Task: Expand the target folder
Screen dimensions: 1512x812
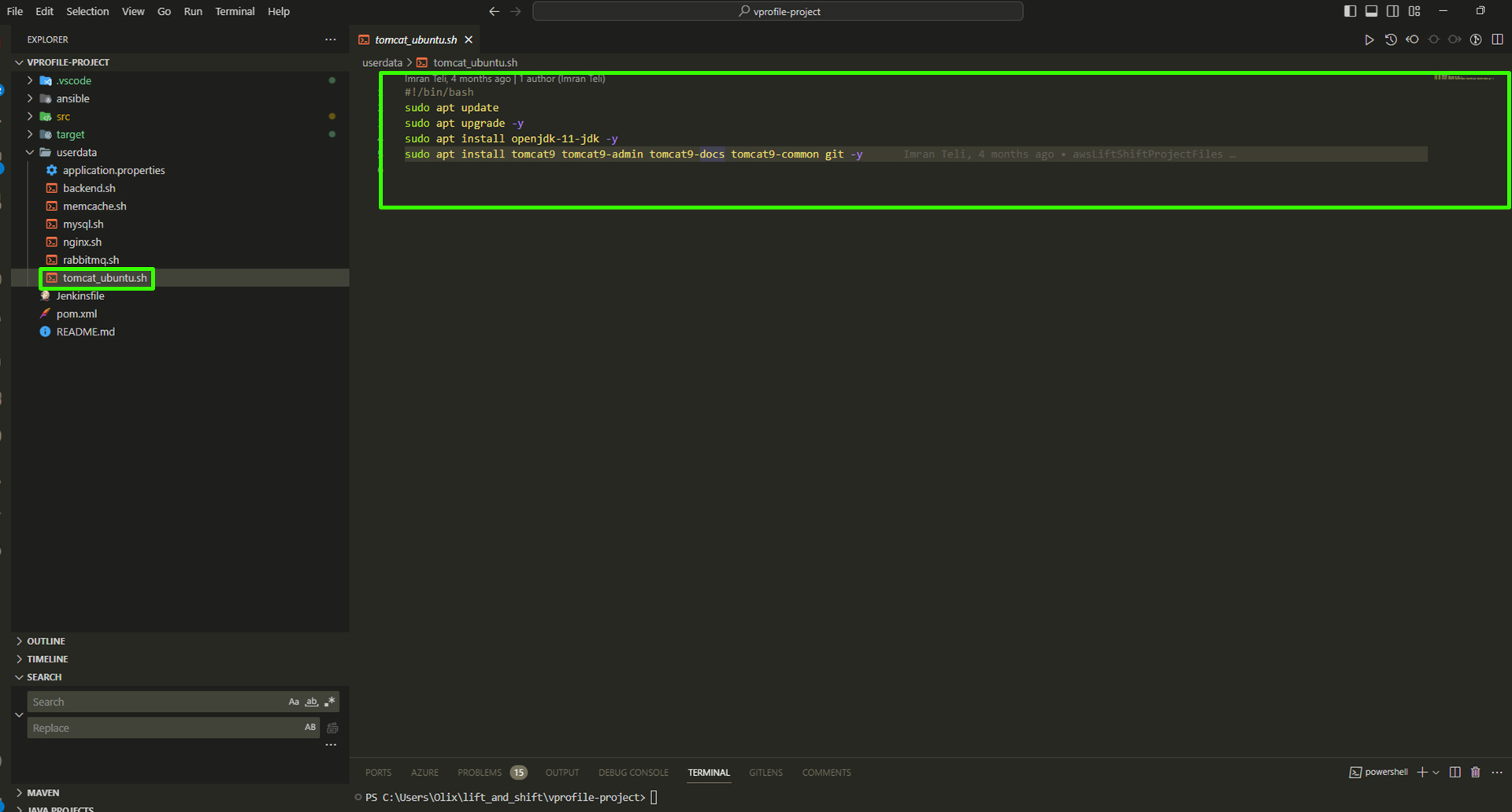Action: 30,135
